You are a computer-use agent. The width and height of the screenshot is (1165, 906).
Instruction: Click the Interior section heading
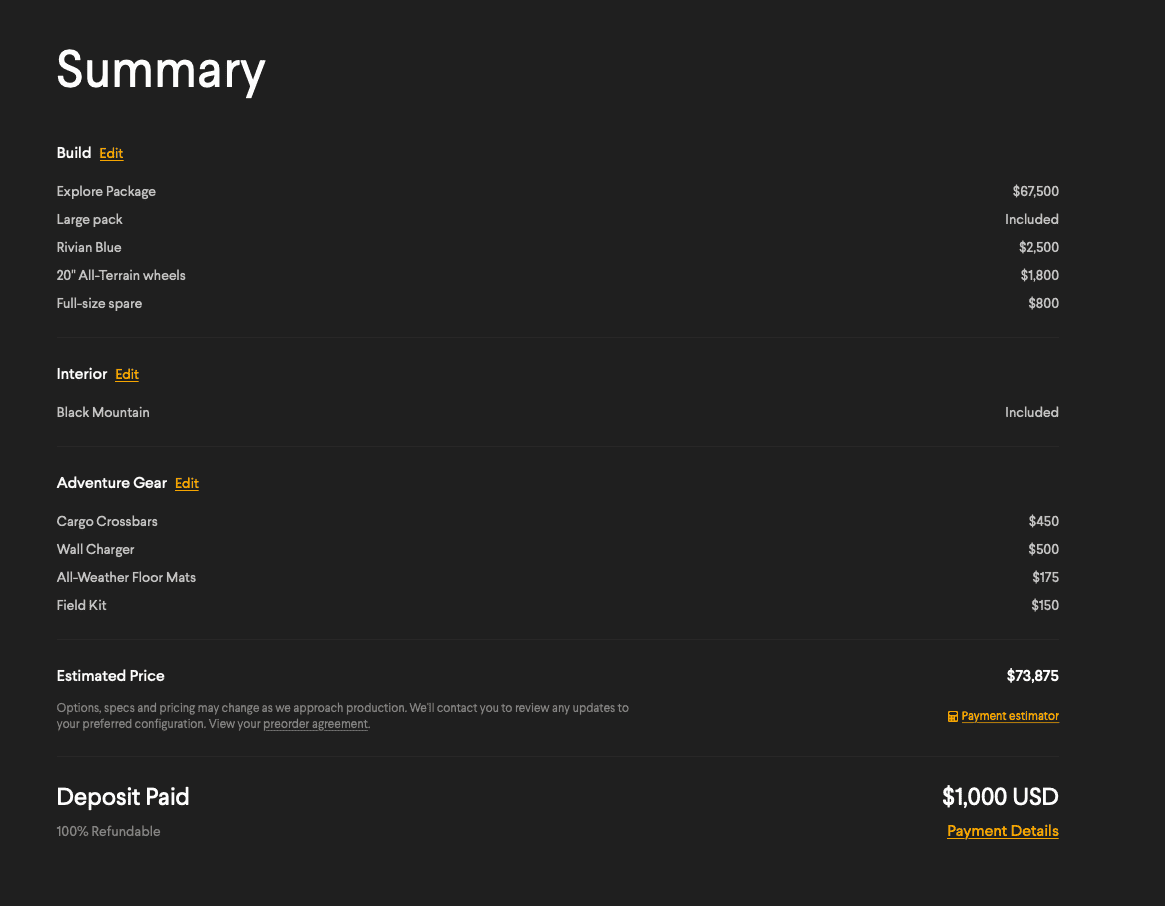coord(82,373)
